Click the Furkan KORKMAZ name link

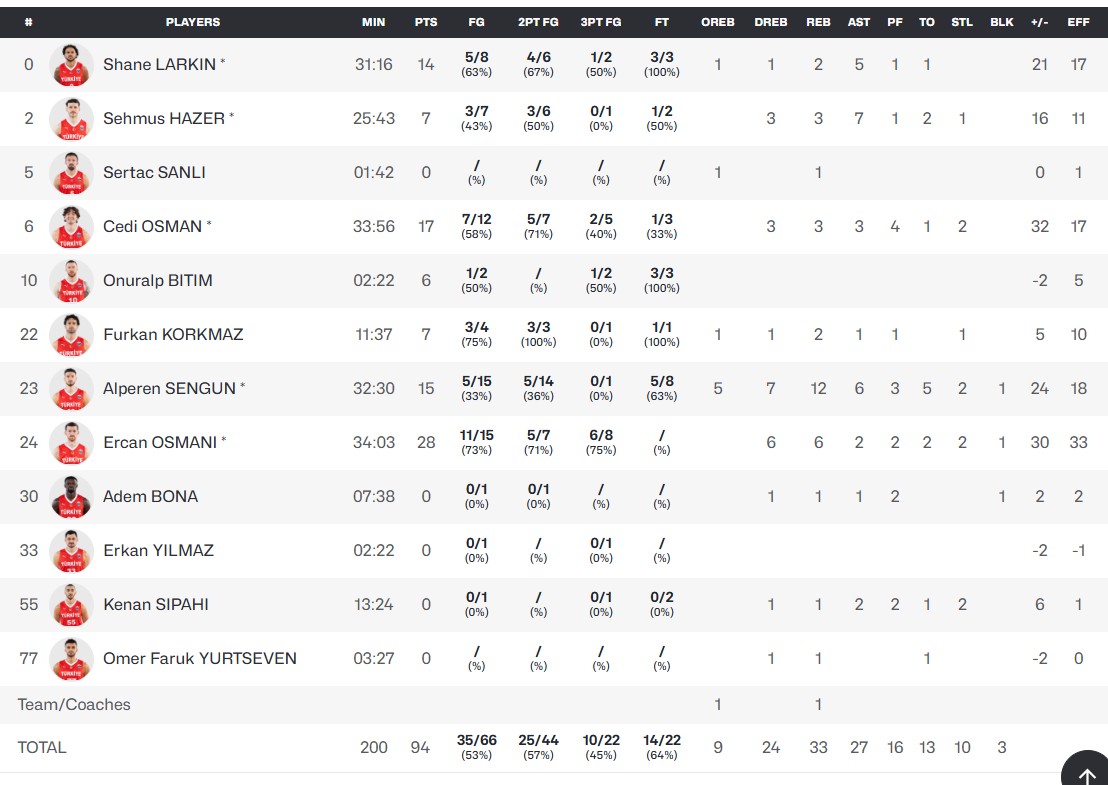click(173, 334)
